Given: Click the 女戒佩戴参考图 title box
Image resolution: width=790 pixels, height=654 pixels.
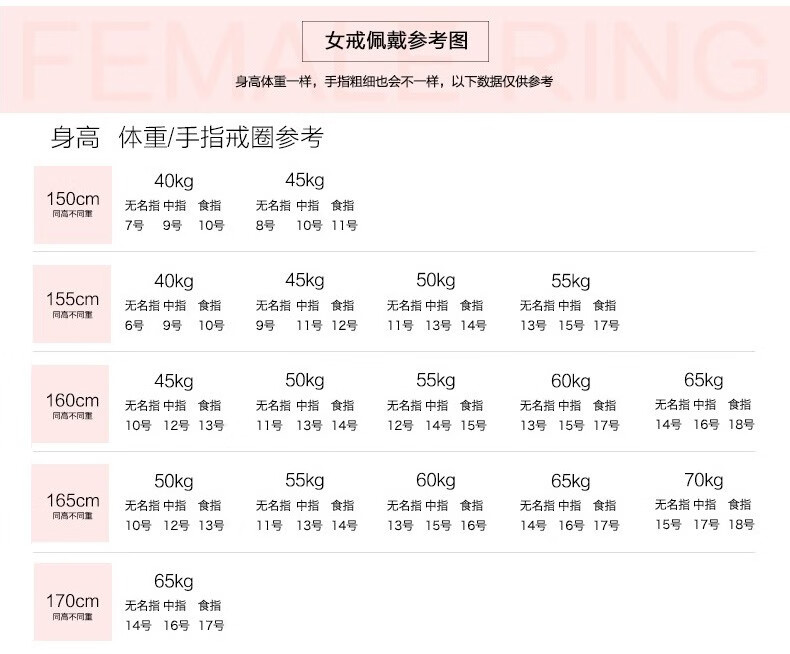Looking at the screenshot, I should [396, 42].
